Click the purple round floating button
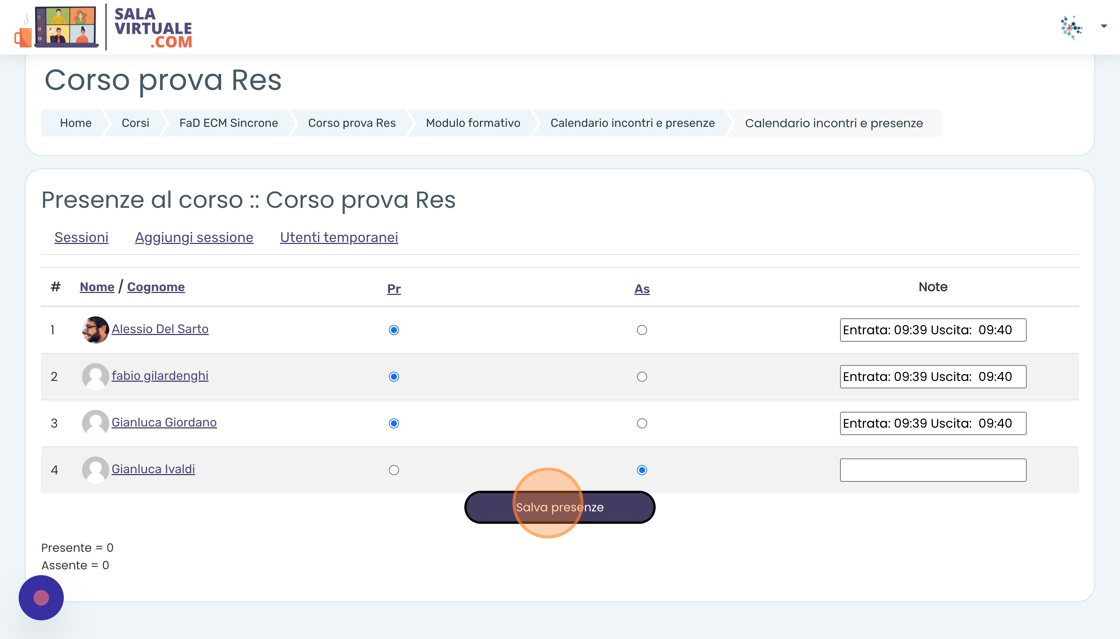Screen dimensions: 1120x639 click(41, 598)
